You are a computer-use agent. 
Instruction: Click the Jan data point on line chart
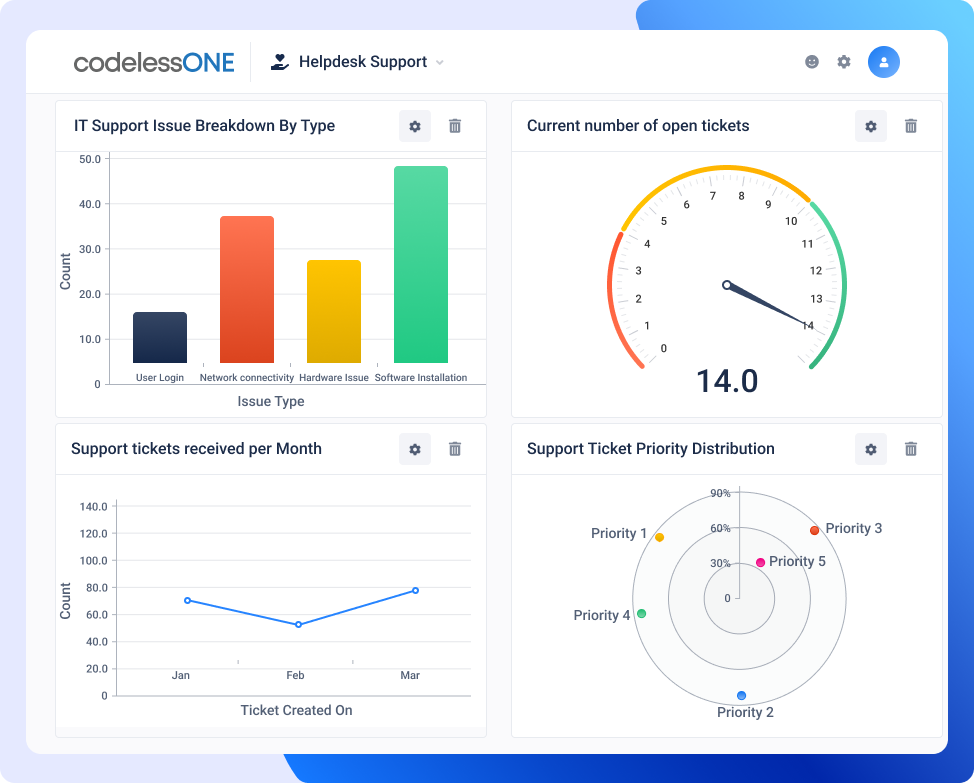tap(188, 600)
